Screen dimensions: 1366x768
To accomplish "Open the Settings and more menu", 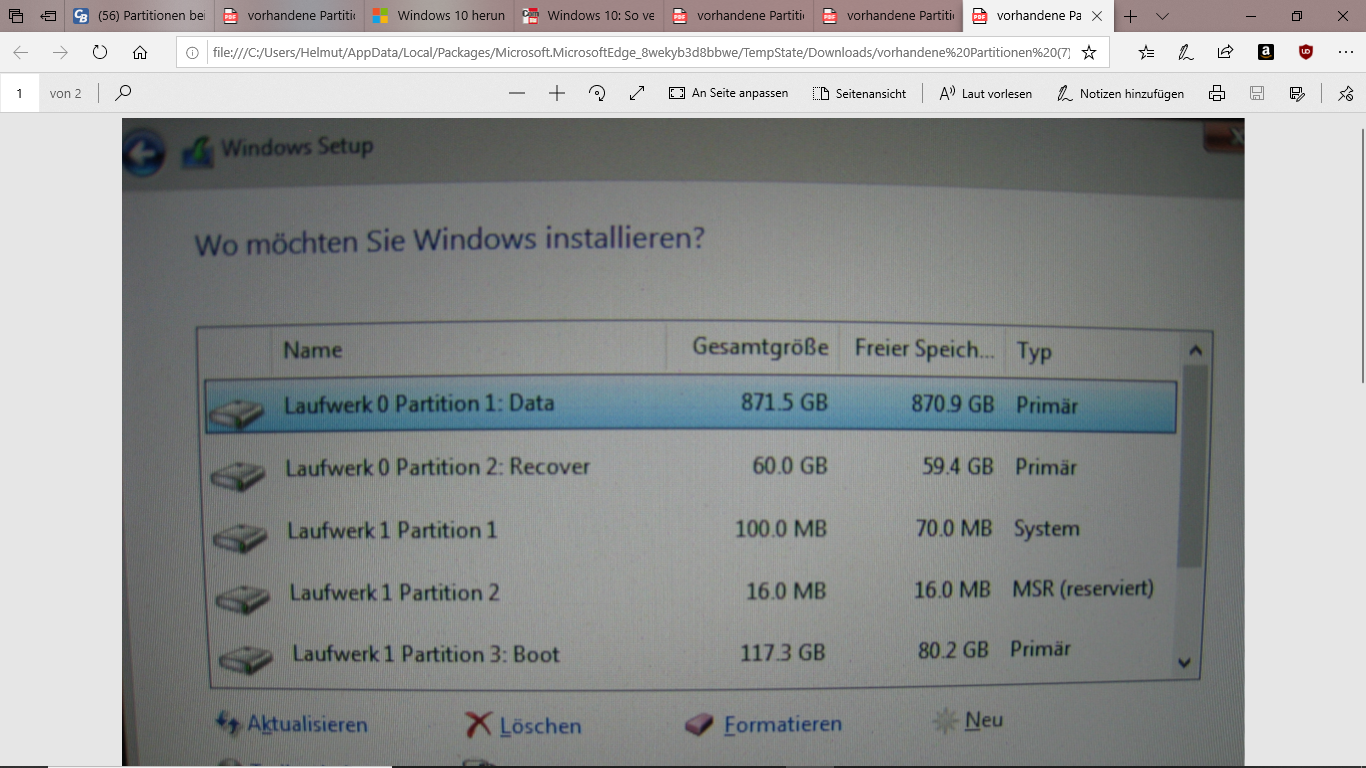I will [1345, 53].
